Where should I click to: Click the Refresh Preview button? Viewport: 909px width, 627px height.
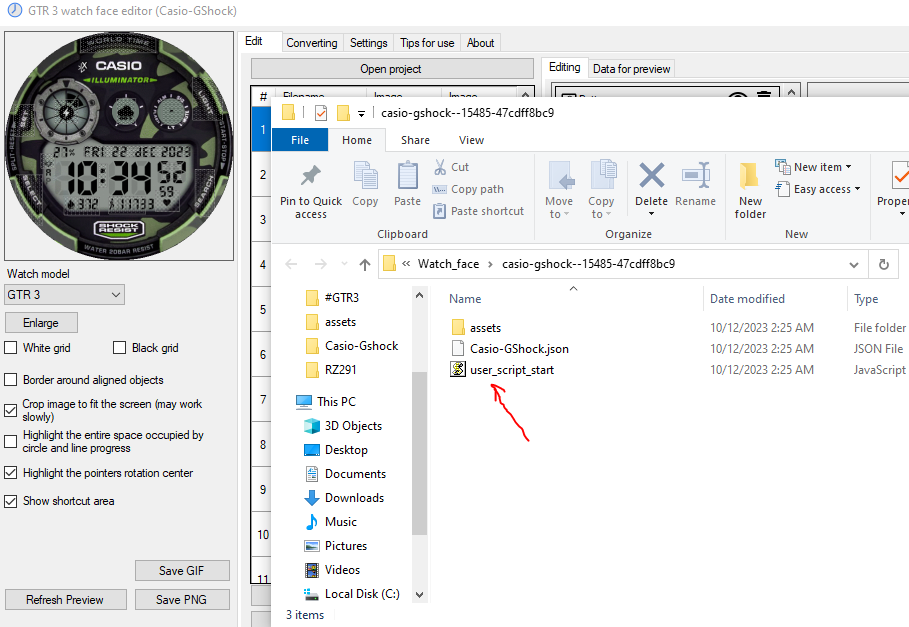66,600
